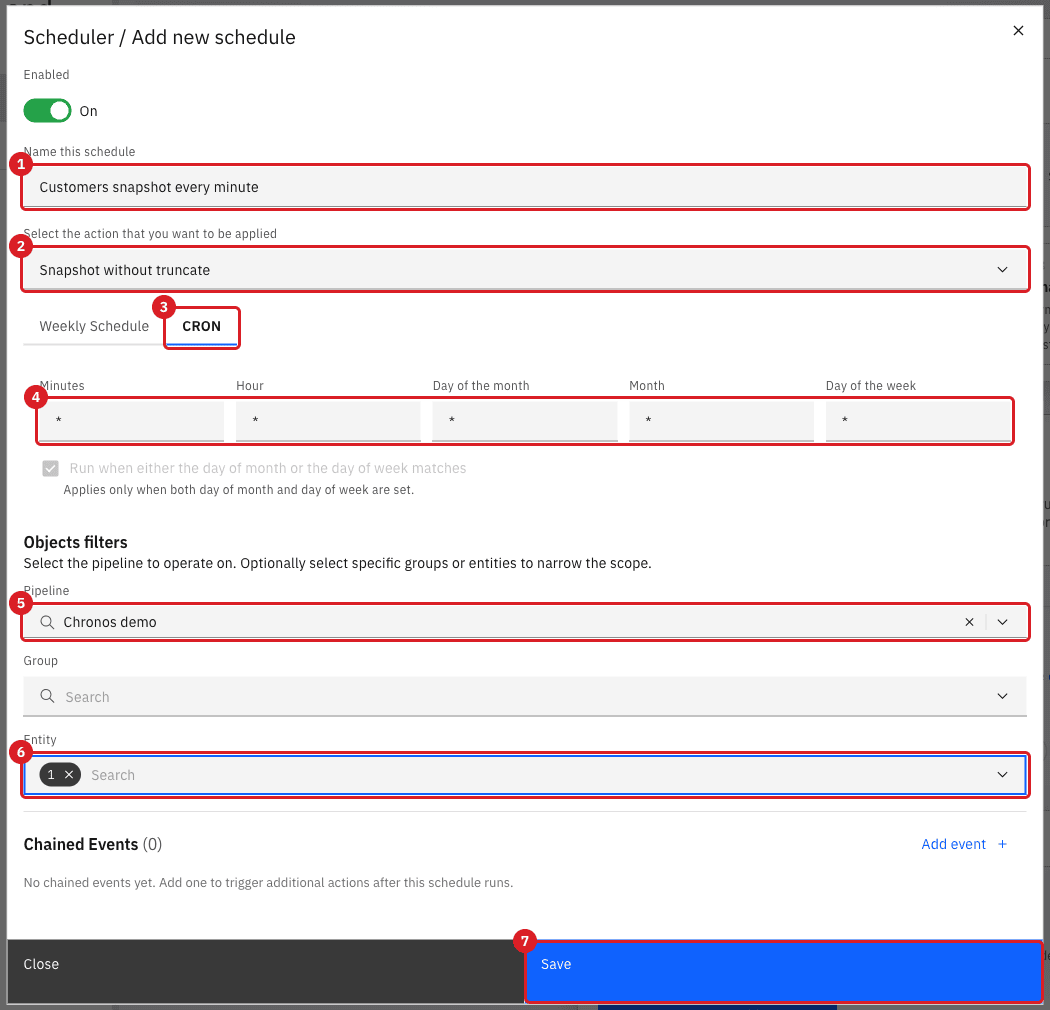The width and height of the screenshot is (1050, 1010).
Task: Turn off the Enabled toggle
Action: (48, 111)
